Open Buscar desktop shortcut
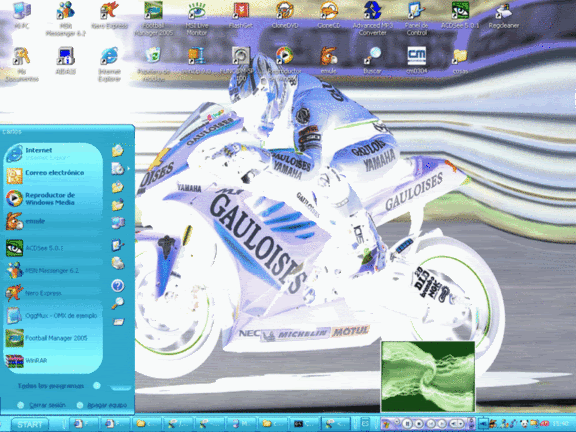This screenshot has height=432, width=576. click(372, 61)
